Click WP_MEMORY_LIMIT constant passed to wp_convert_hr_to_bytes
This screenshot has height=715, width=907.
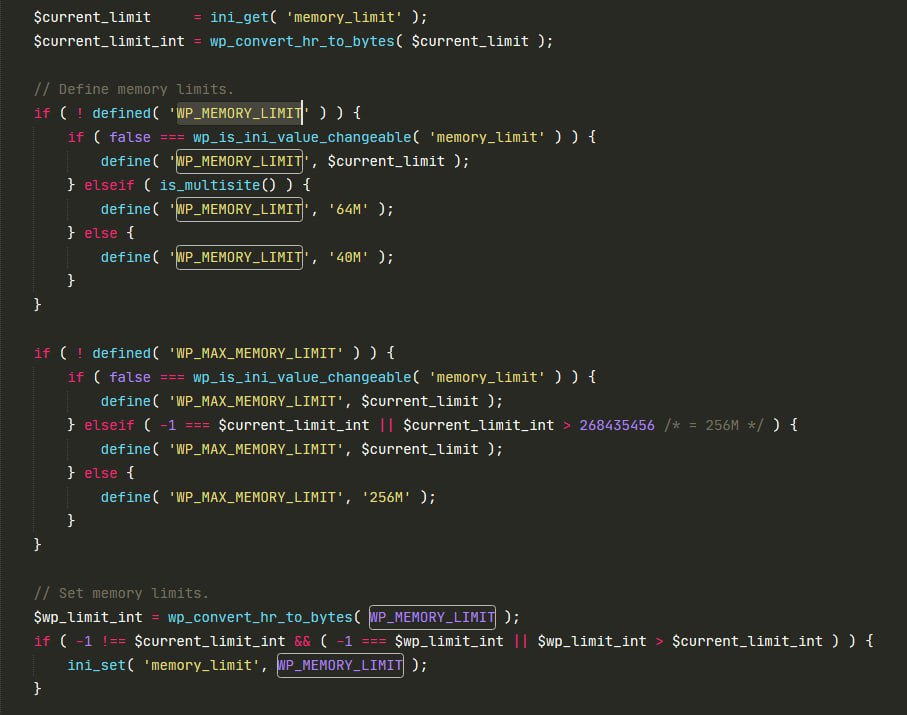[432, 617]
